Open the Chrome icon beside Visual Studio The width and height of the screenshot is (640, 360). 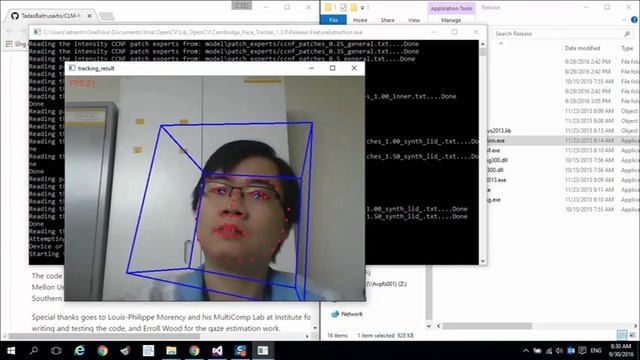coord(194,351)
